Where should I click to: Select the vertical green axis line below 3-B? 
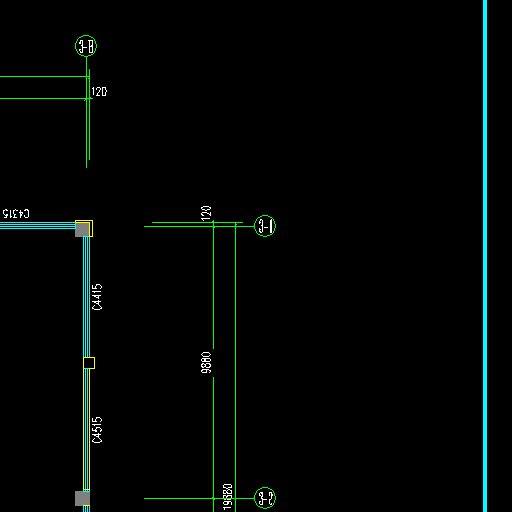(x=86, y=112)
